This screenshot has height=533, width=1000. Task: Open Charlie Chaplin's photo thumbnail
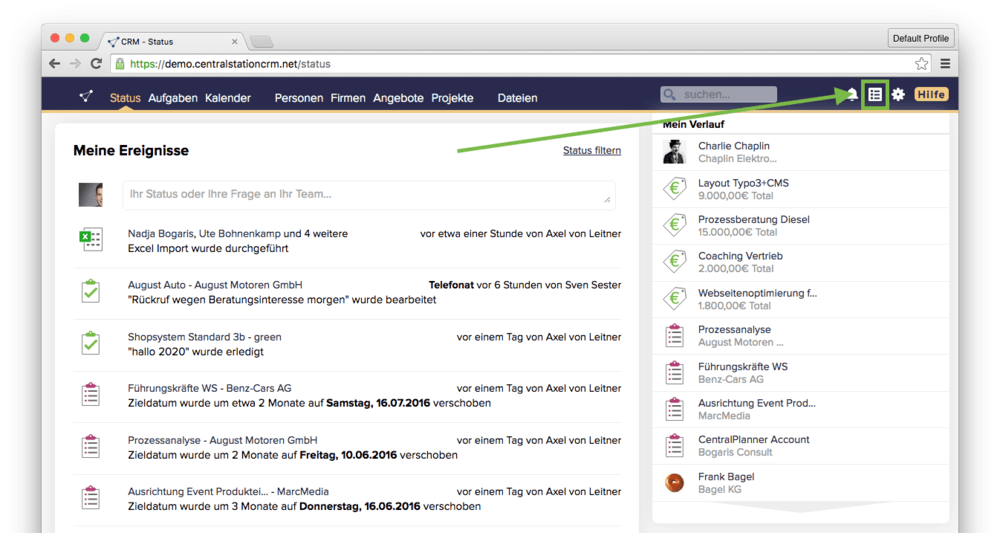pyautogui.click(x=674, y=152)
